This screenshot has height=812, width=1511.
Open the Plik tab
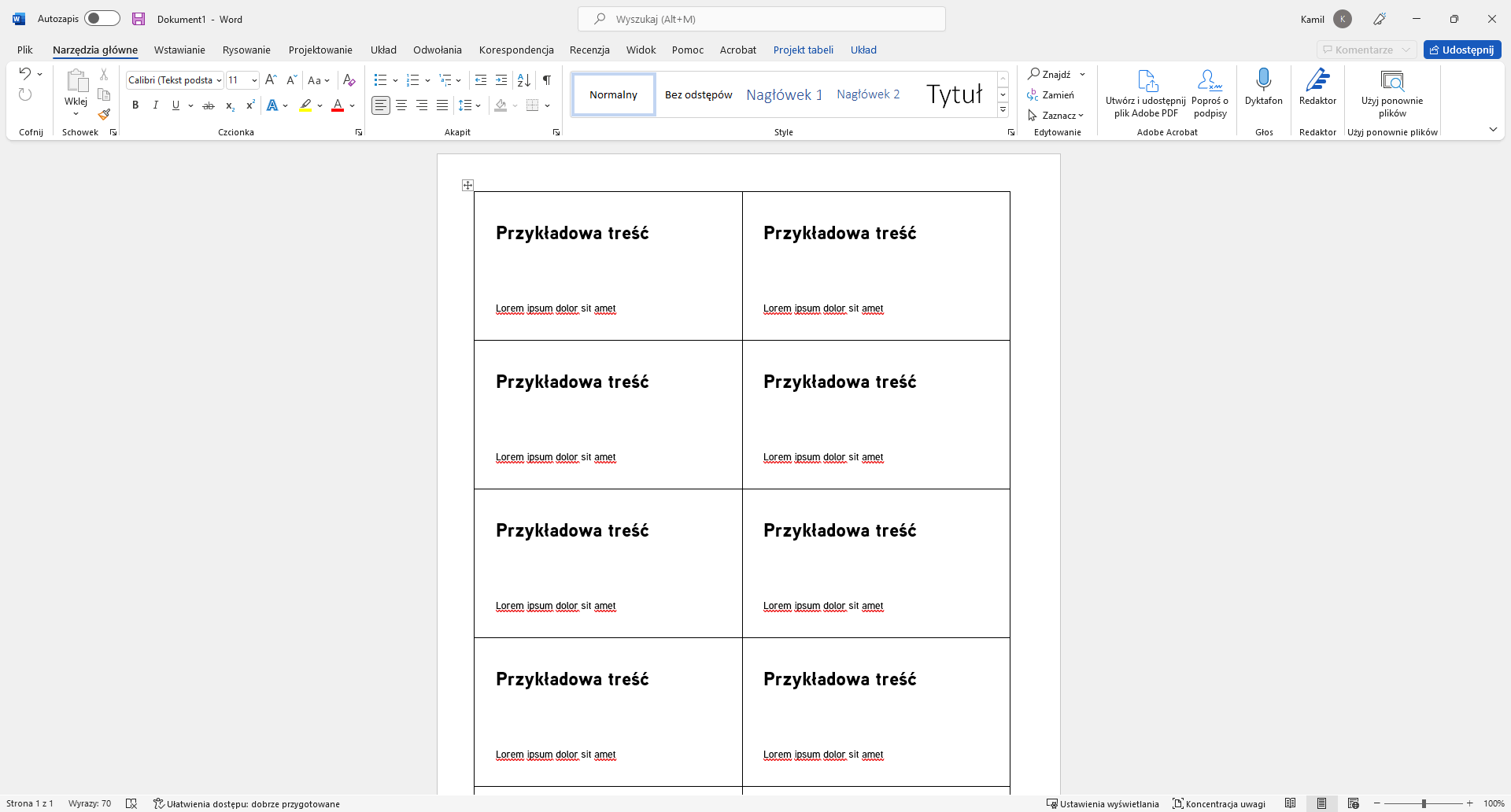tap(25, 50)
